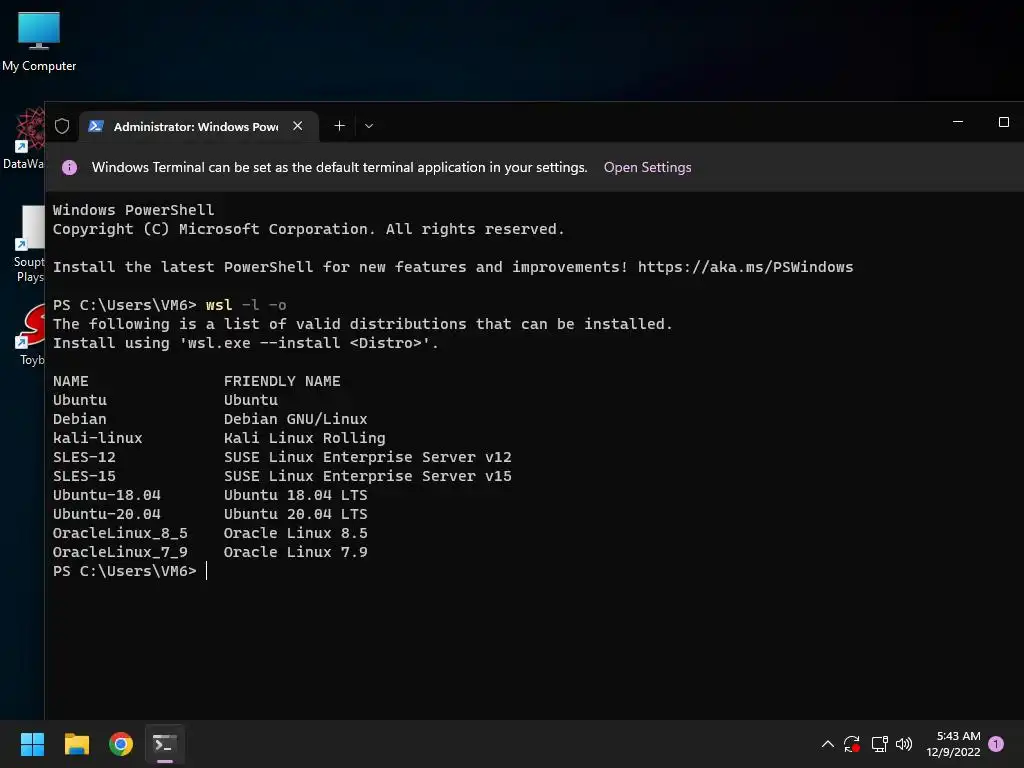Click the 'OracleLinux_8_5' name
The width and height of the screenshot is (1024, 768).
point(120,533)
